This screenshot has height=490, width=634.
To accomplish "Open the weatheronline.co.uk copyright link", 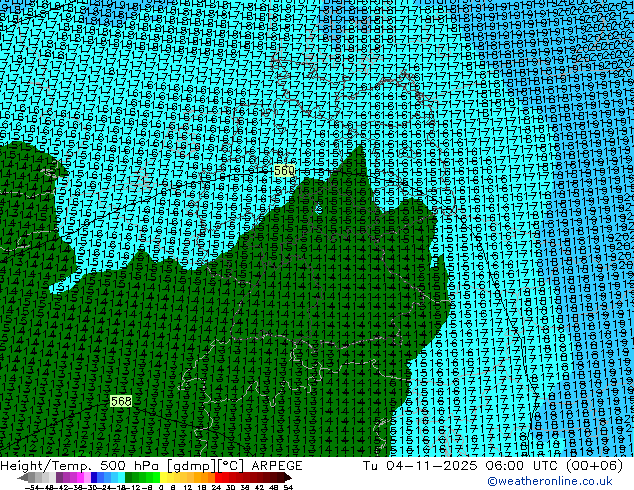I will point(549,481).
